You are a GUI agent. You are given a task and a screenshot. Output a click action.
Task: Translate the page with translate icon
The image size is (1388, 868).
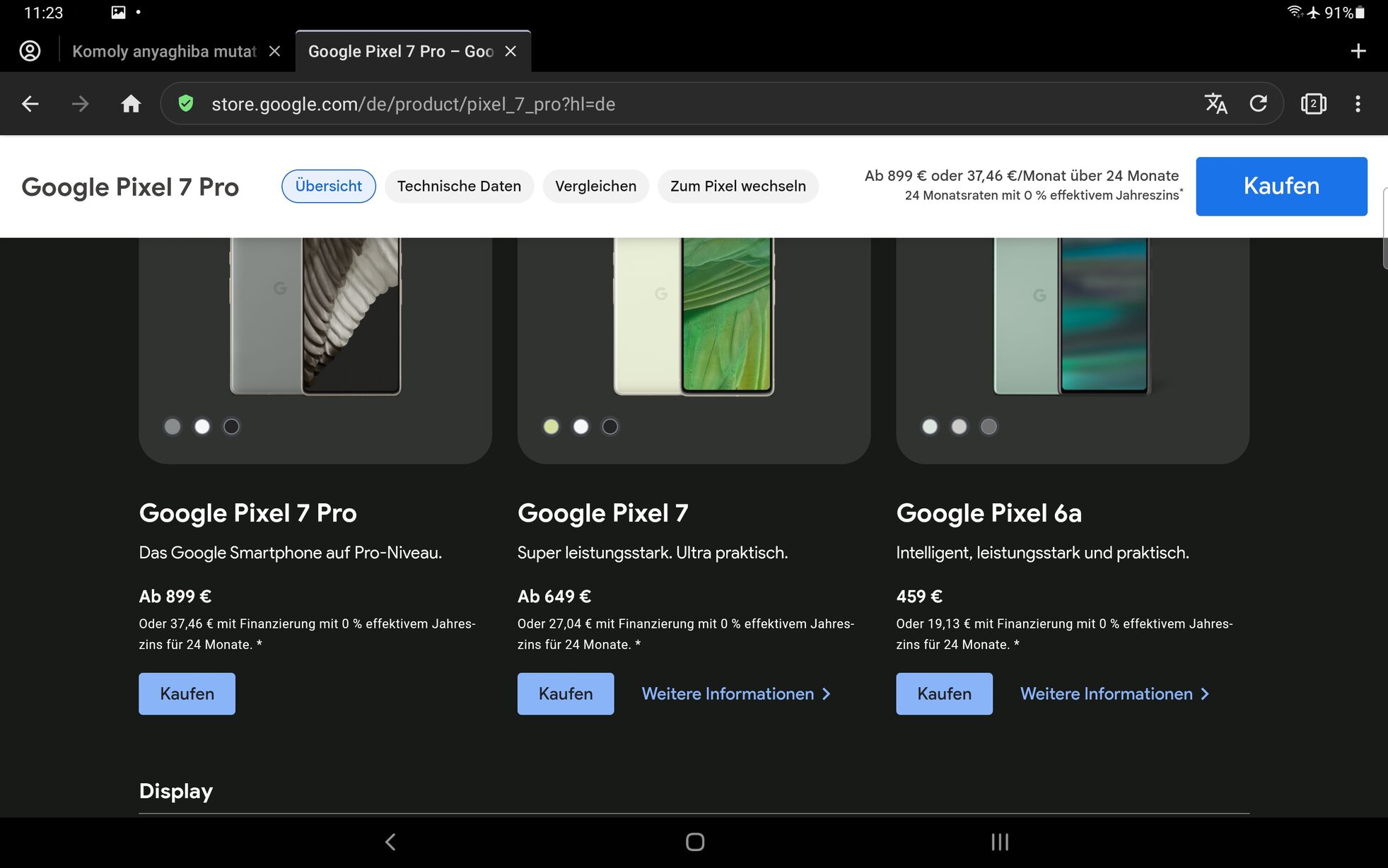tap(1215, 104)
